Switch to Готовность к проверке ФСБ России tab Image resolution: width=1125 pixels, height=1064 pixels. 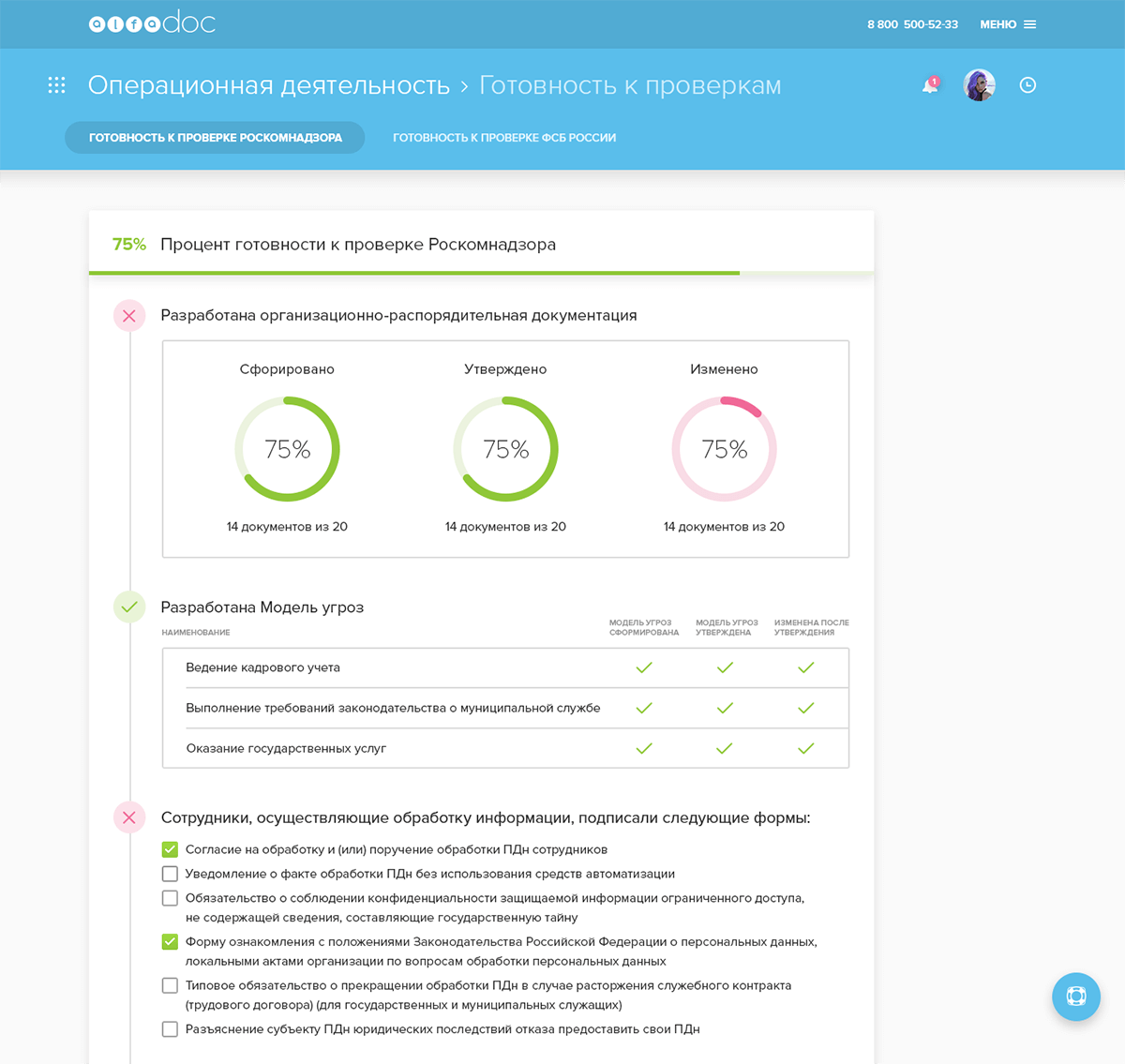504,138
